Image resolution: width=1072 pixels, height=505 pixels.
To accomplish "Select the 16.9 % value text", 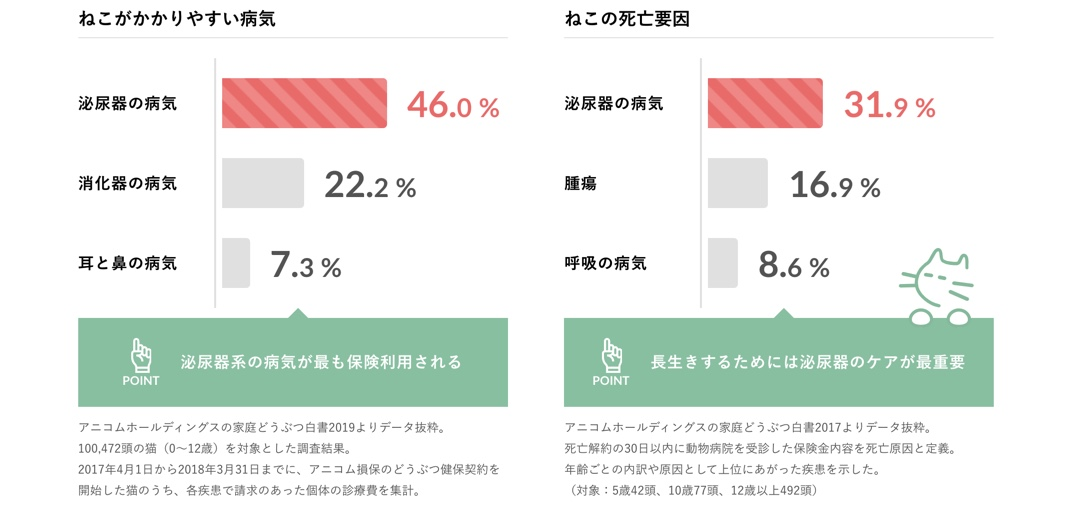I will coord(835,185).
